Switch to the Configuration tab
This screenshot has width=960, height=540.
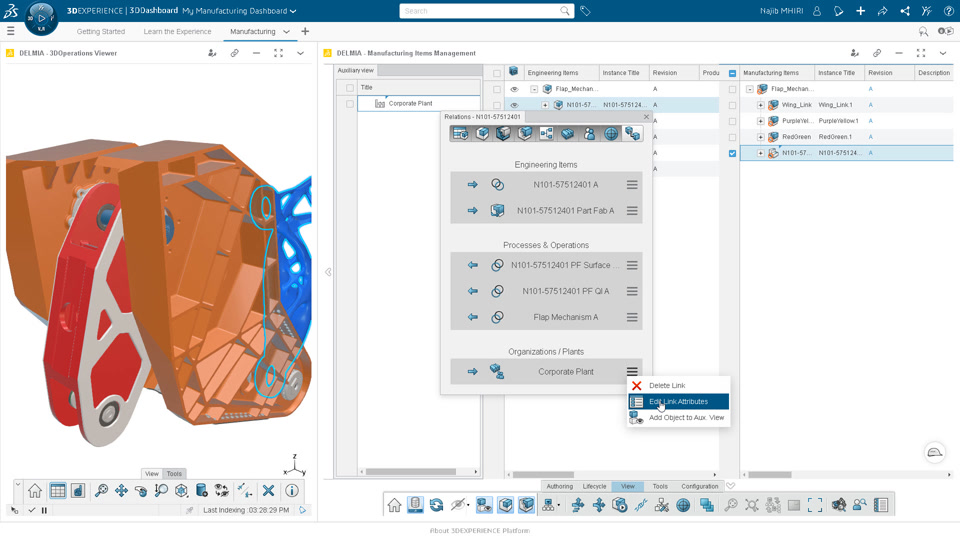click(x=699, y=486)
